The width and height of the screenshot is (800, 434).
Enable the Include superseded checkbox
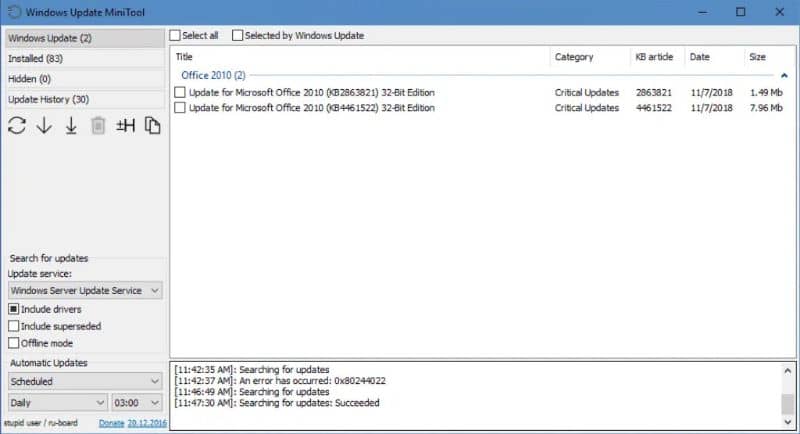point(14,326)
